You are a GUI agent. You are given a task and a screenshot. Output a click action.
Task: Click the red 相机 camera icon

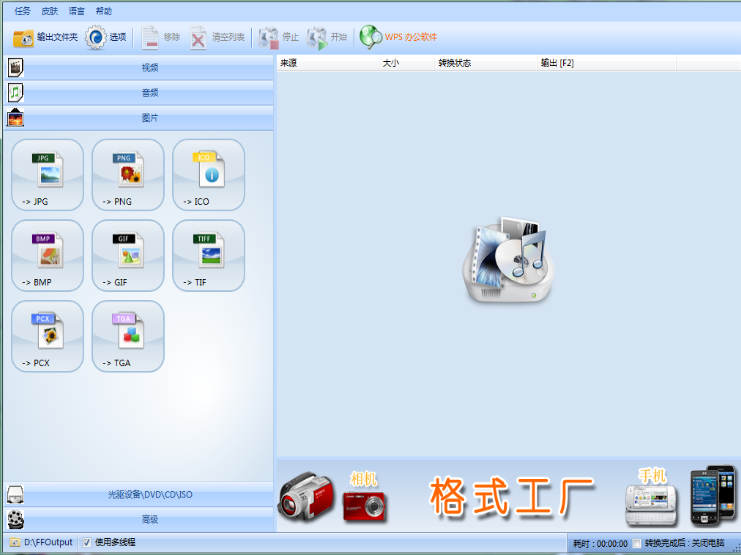tap(364, 506)
